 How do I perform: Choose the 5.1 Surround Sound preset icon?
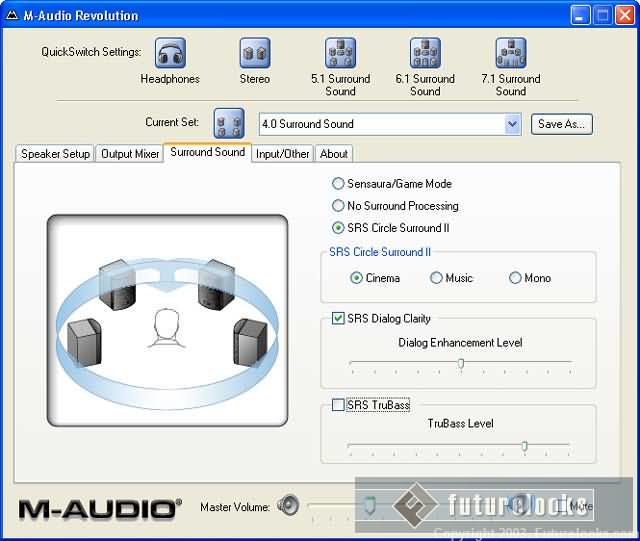tap(340, 53)
